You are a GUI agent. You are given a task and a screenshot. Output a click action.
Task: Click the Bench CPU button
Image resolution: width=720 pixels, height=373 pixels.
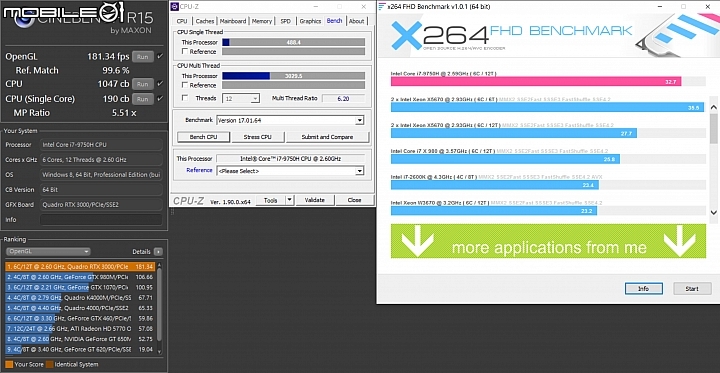pyautogui.click(x=203, y=137)
